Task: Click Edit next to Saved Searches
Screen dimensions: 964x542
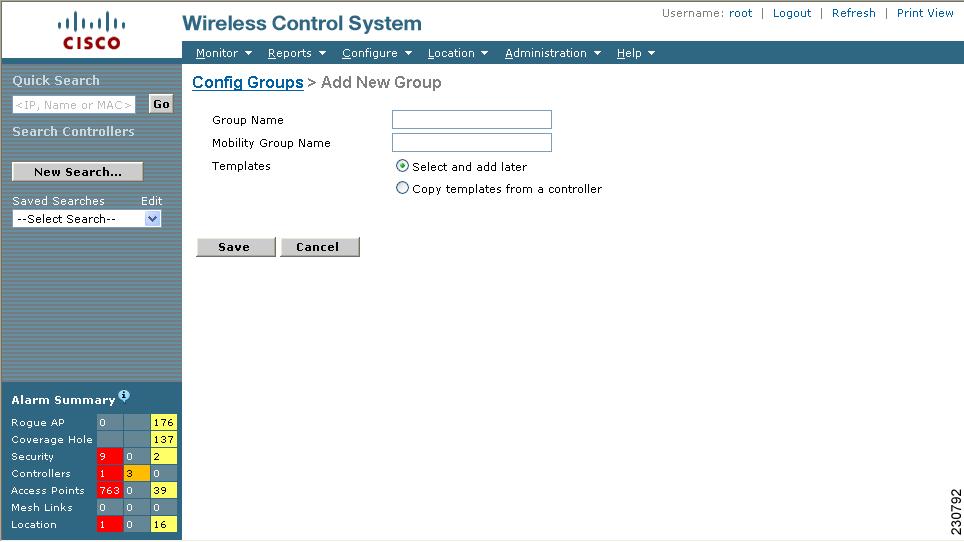Action: (151, 201)
